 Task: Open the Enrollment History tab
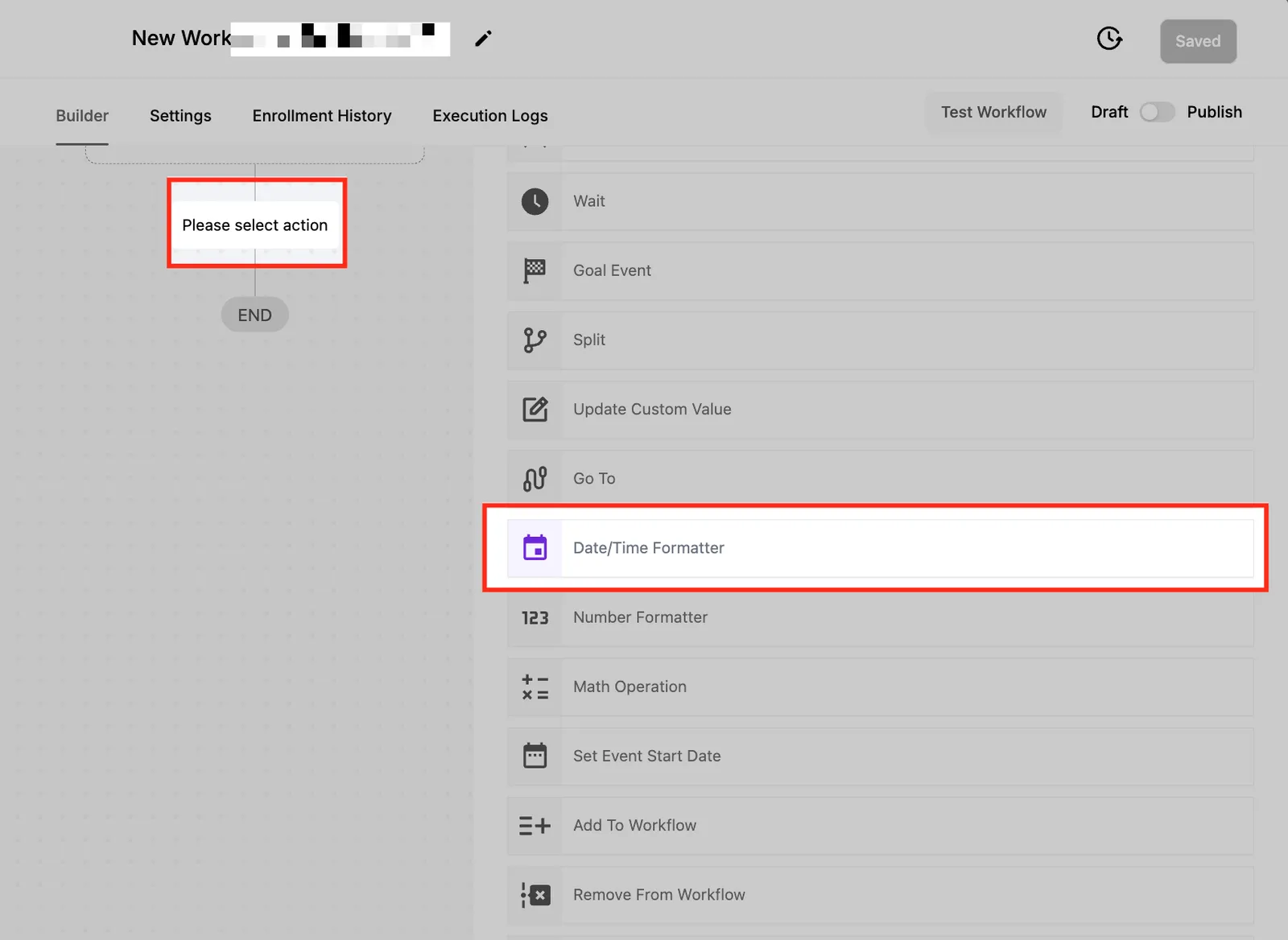click(322, 116)
